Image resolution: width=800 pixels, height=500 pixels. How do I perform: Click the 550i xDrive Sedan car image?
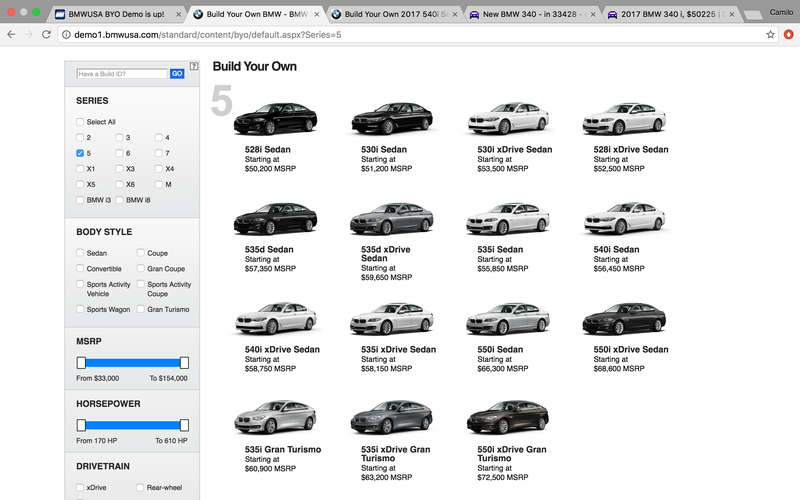click(624, 318)
